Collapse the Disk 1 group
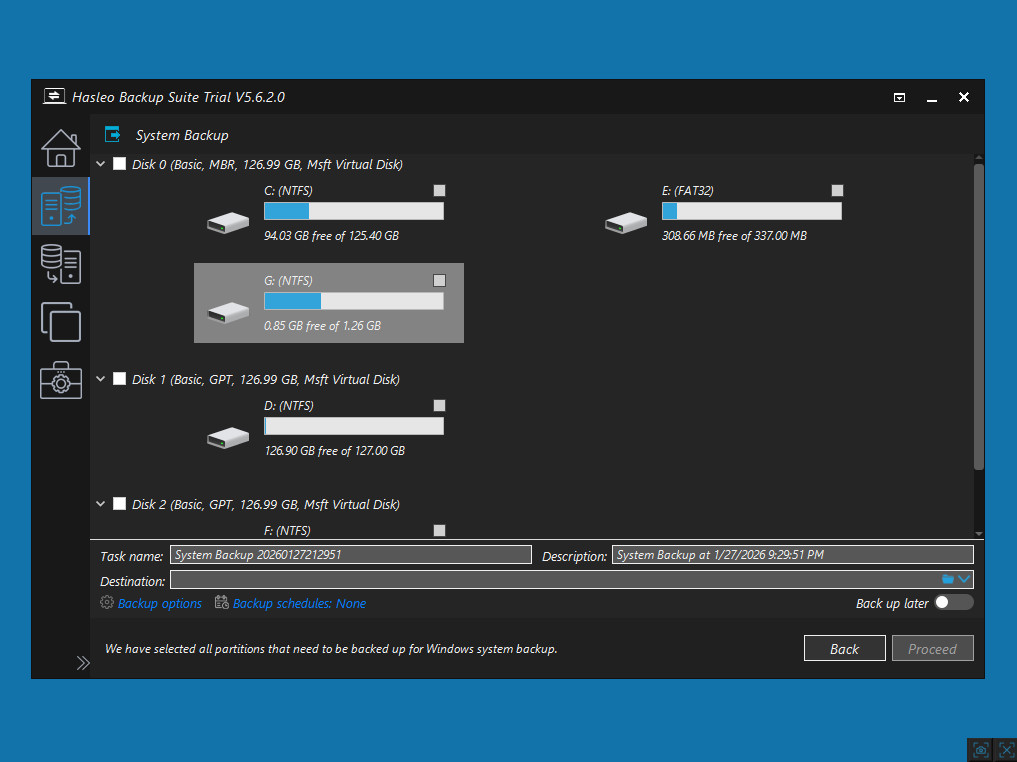This screenshot has height=762, width=1017. tap(100, 379)
